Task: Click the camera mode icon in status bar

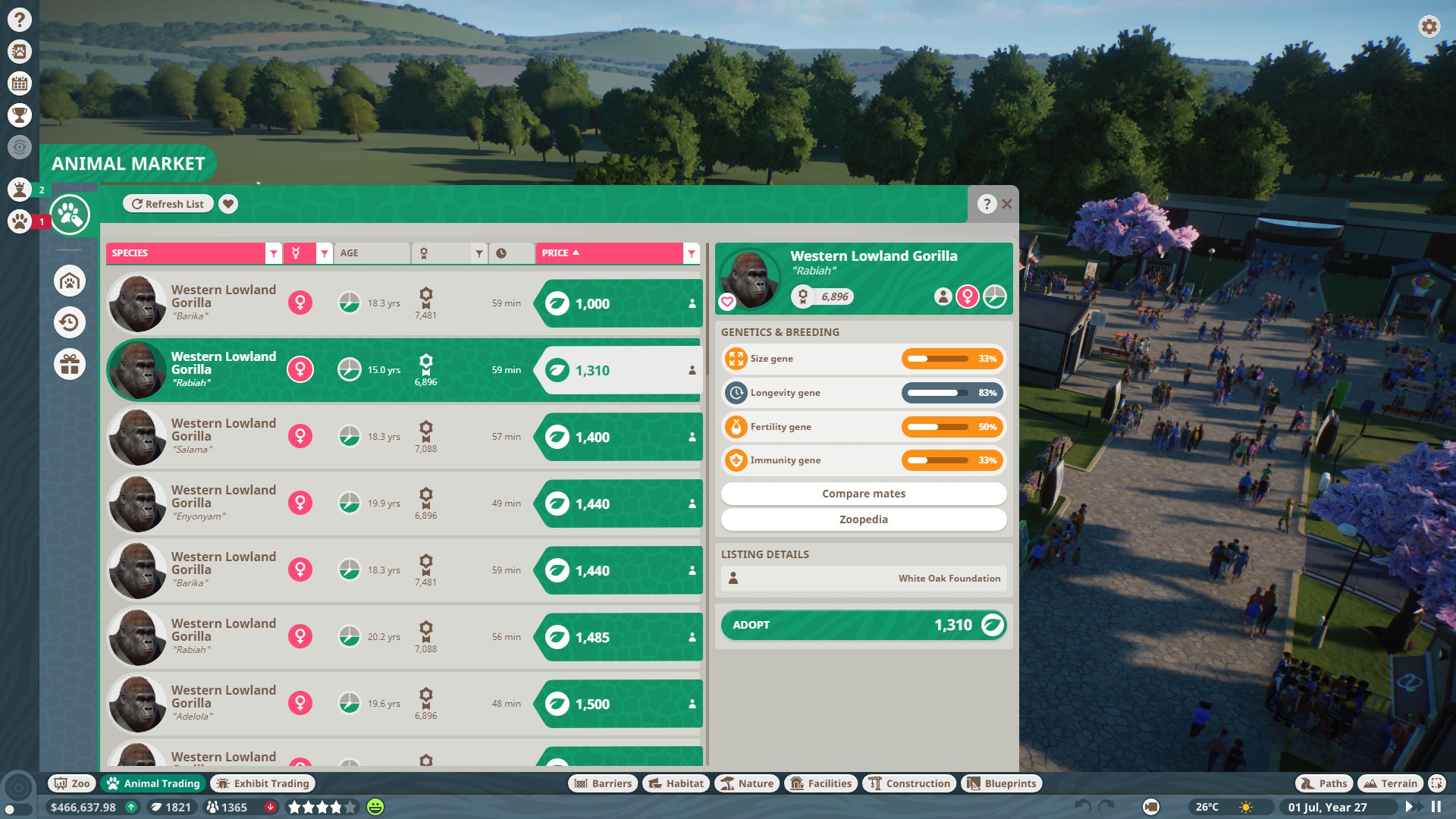Action: [x=1150, y=807]
